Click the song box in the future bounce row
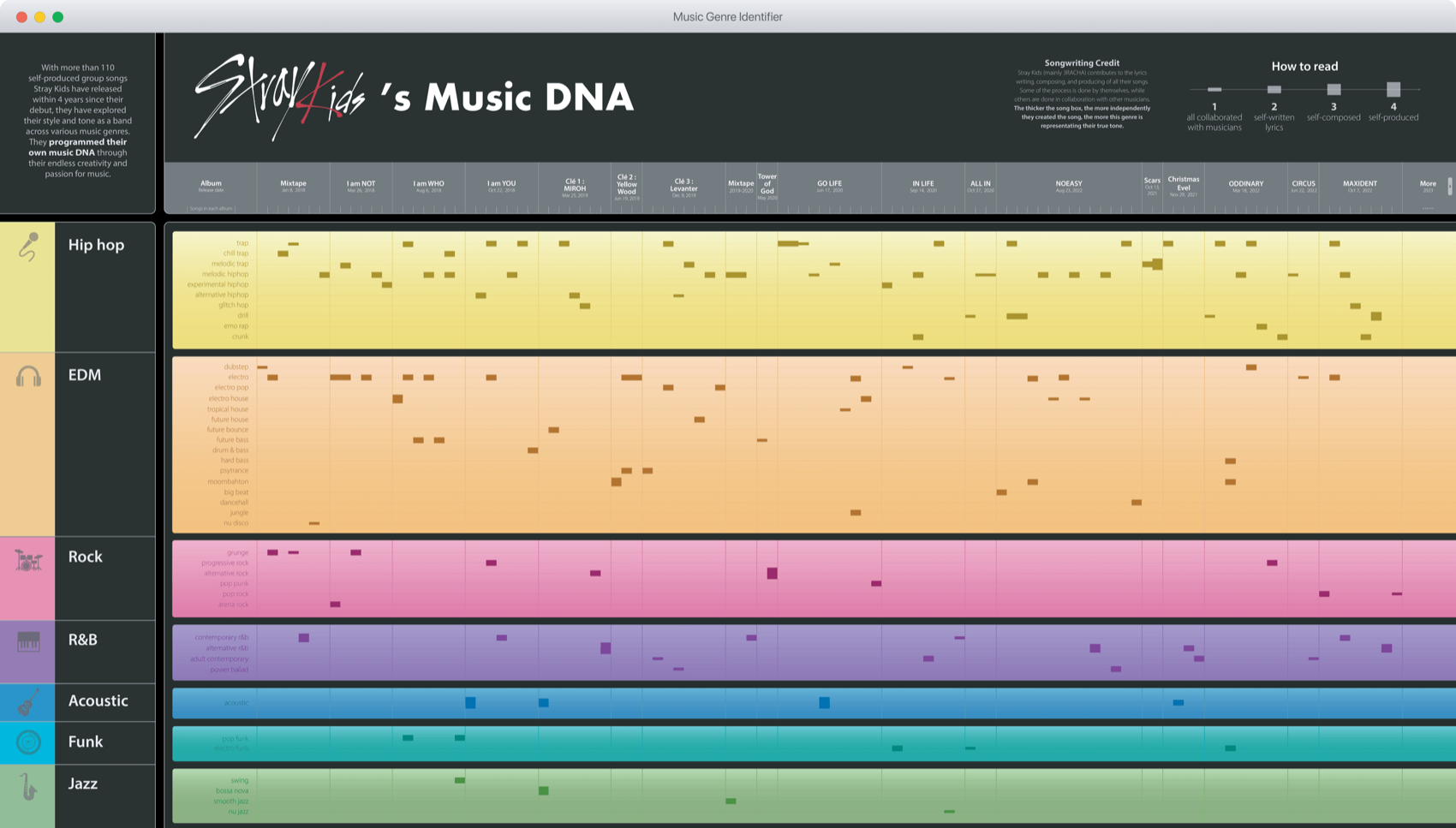Image resolution: width=1456 pixels, height=828 pixels. coord(553,430)
